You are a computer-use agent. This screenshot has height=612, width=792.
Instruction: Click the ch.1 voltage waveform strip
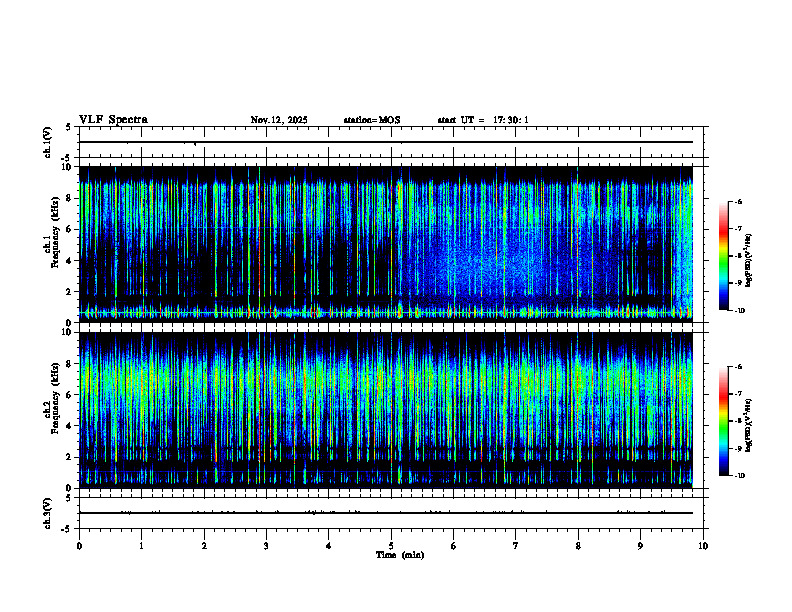coord(393,142)
